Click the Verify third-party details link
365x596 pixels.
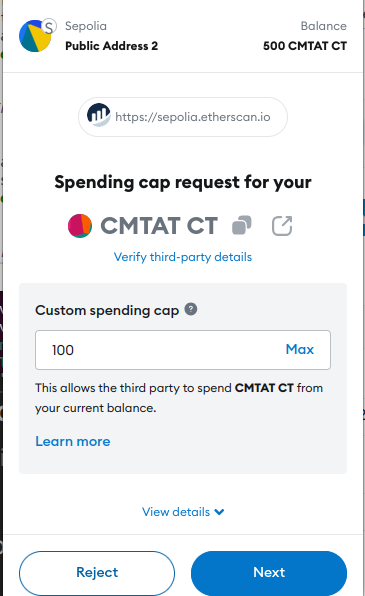(x=183, y=257)
